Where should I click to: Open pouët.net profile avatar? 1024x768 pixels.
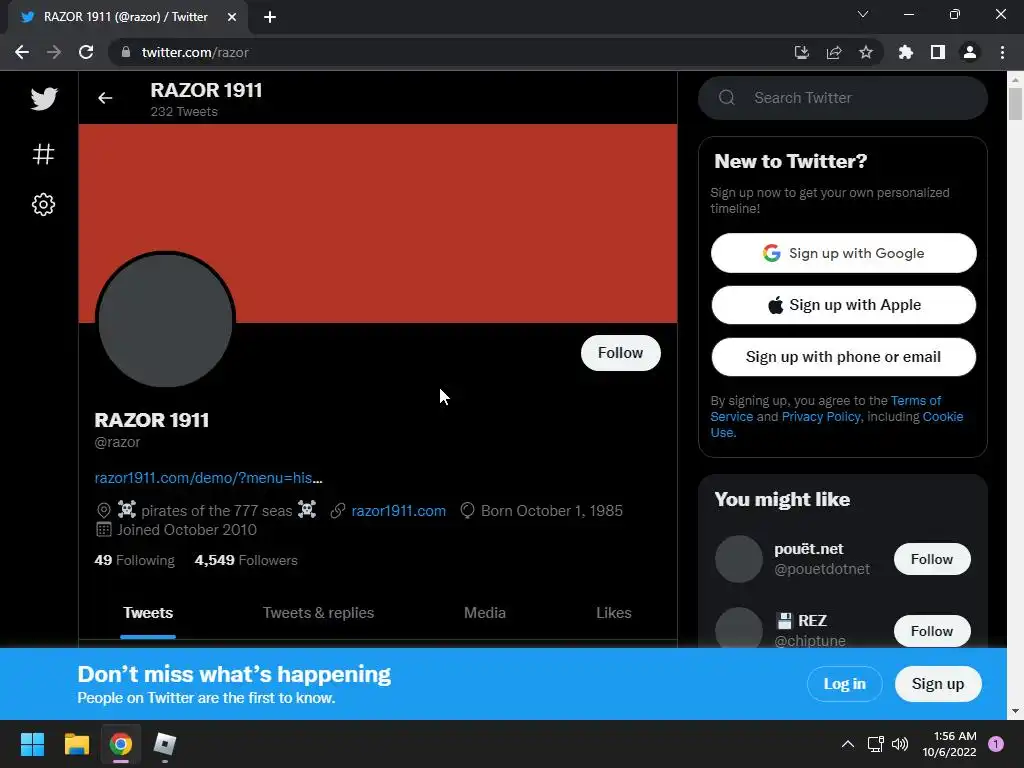tap(739, 559)
